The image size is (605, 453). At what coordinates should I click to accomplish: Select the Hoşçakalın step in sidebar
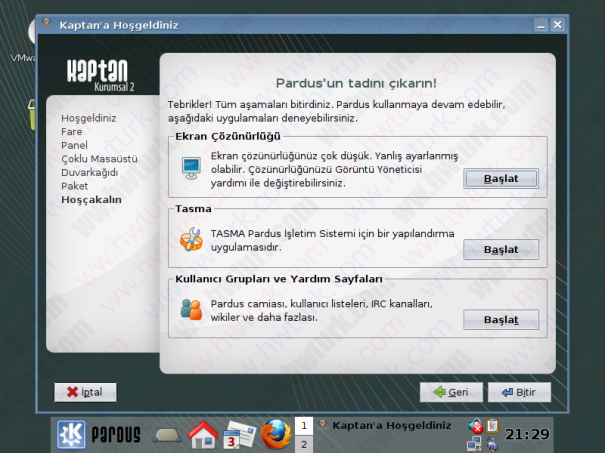tap(91, 199)
